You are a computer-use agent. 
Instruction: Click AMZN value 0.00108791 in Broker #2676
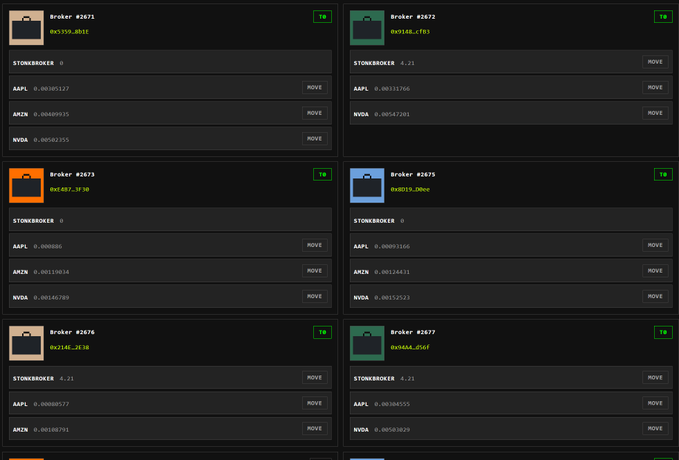point(51,430)
